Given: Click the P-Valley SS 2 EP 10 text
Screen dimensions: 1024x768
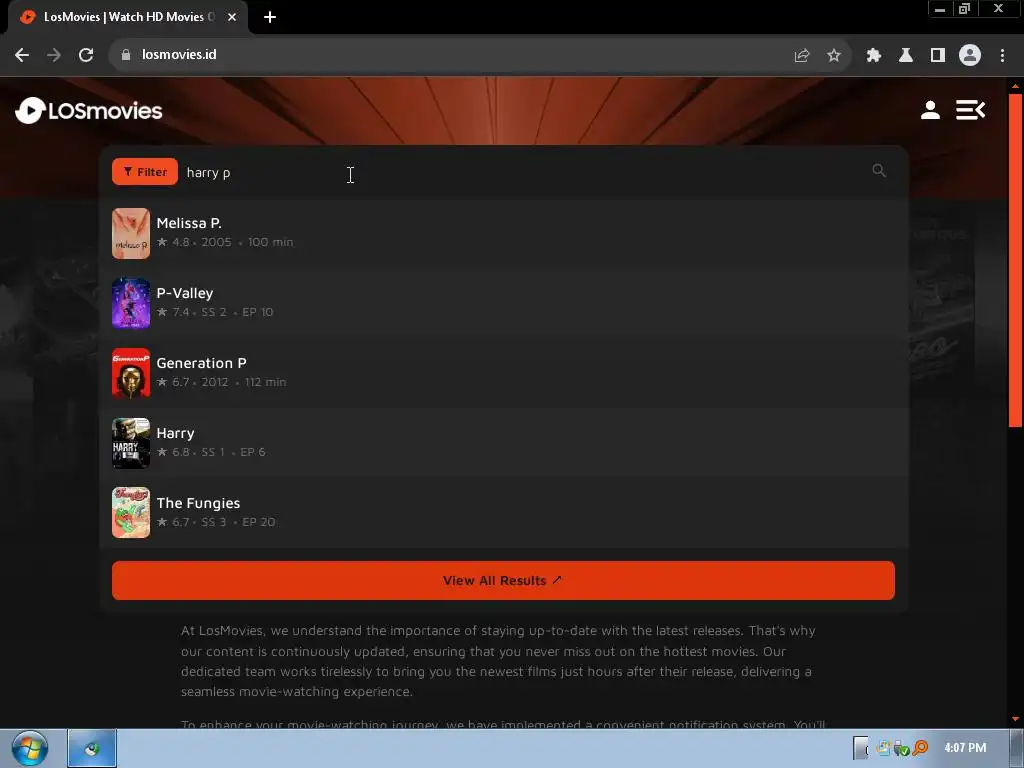Looking at the screenshot, I should pyautogui.click(x=237, y=312).
